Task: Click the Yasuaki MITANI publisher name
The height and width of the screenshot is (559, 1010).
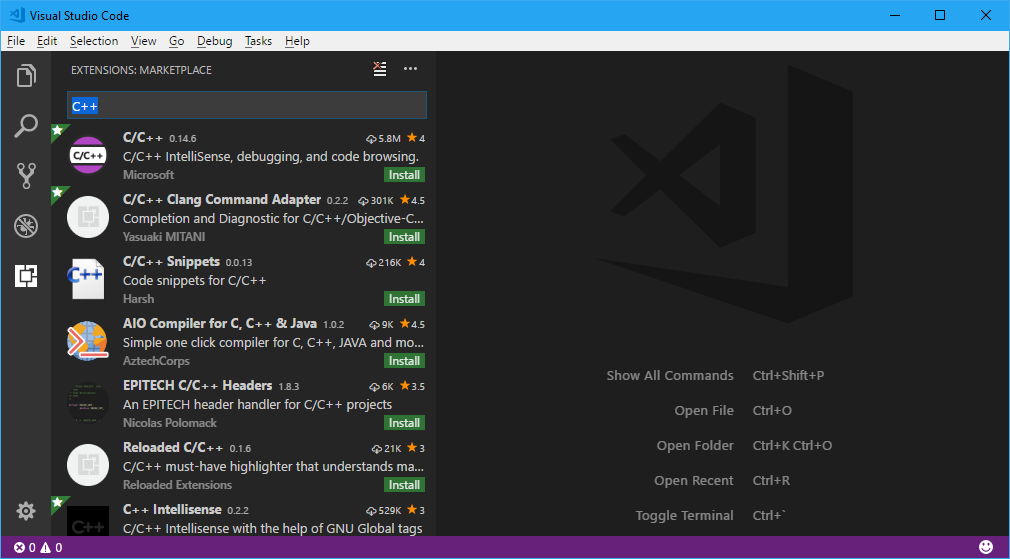Action: tap(164, 237)
